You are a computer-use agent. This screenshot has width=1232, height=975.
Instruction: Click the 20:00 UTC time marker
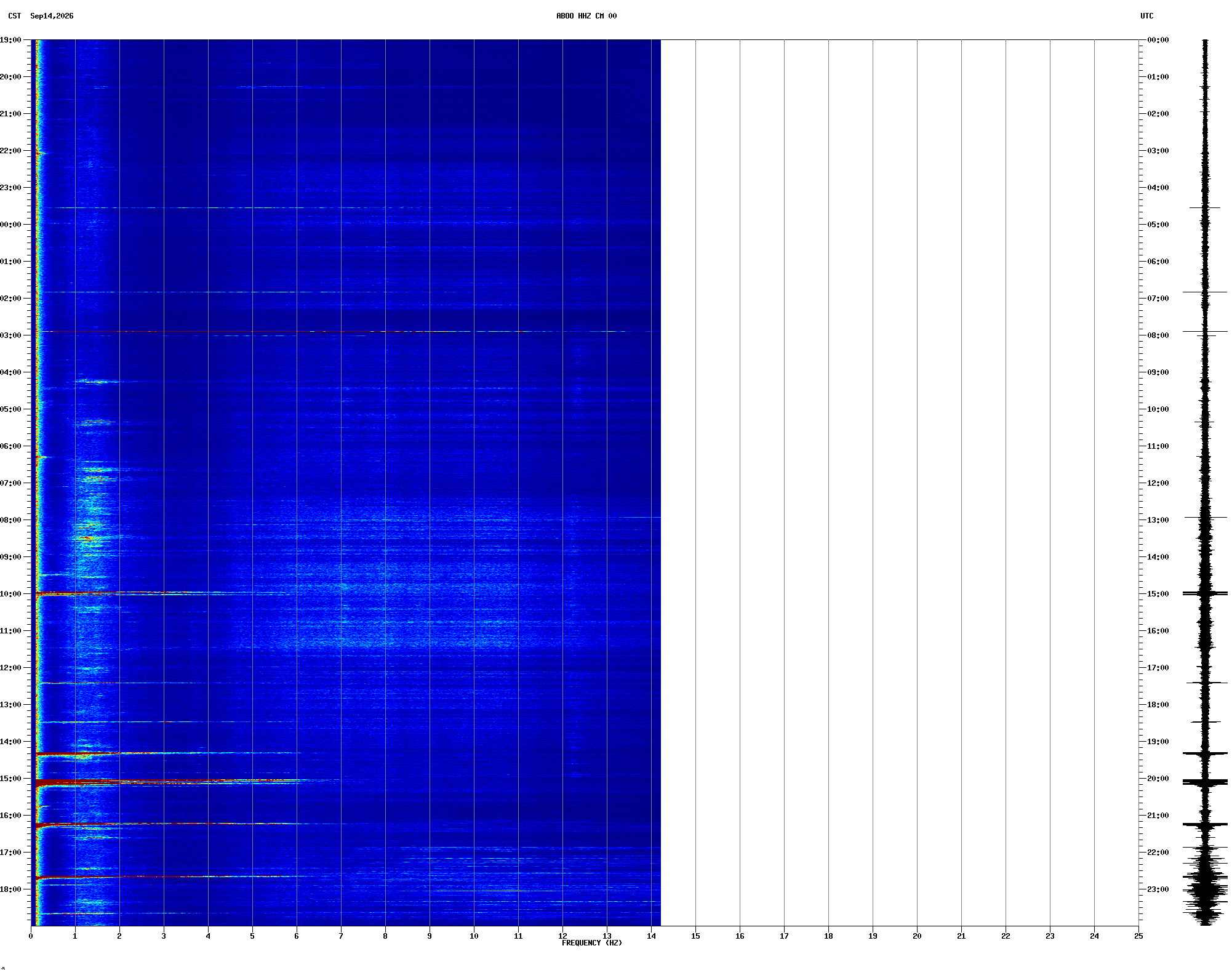(1158, 779)
